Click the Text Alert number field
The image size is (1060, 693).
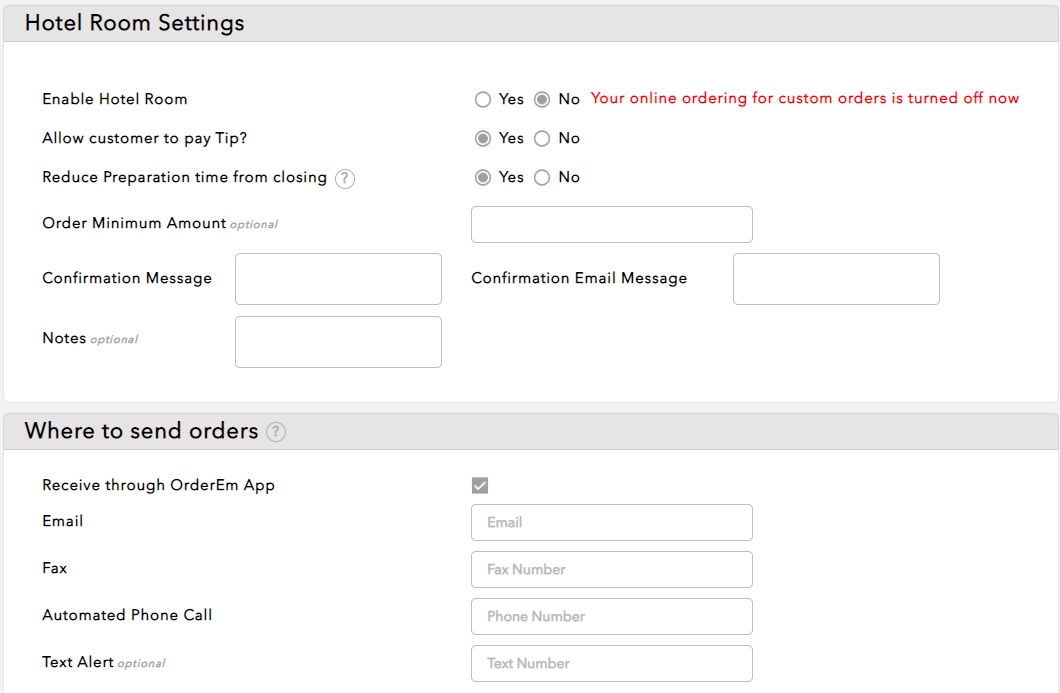611,663
